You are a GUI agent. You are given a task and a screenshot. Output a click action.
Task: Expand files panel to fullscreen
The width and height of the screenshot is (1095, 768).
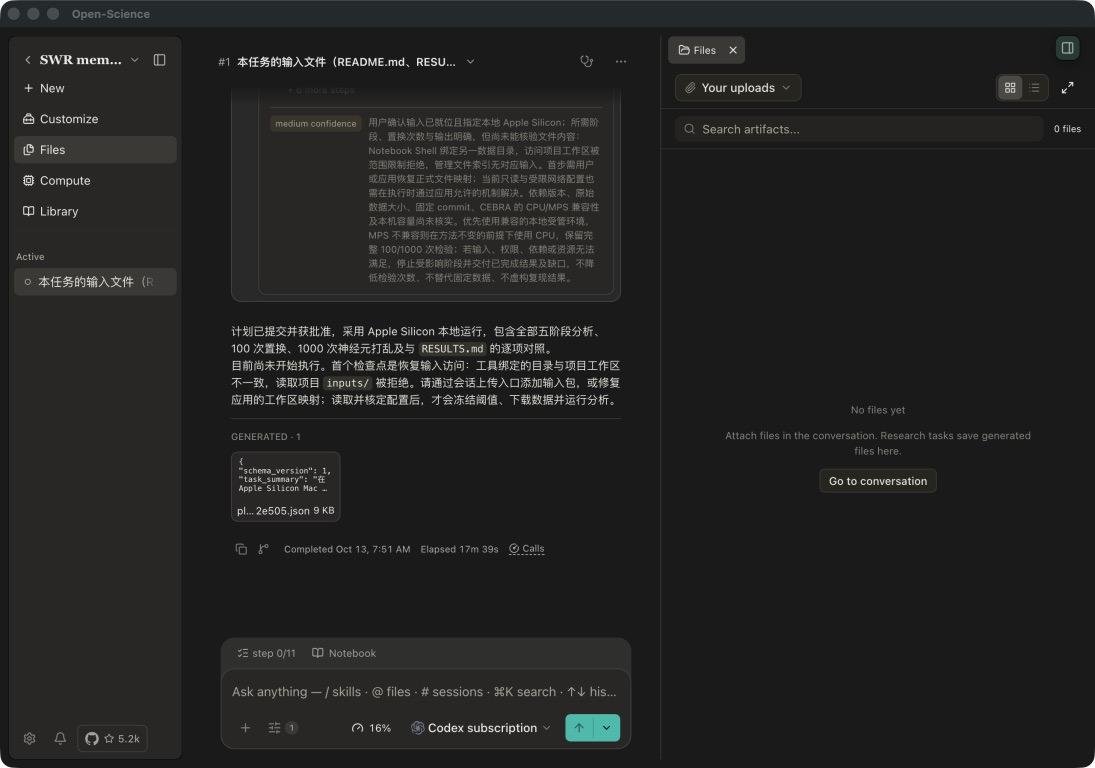[x=1067, y=88]
